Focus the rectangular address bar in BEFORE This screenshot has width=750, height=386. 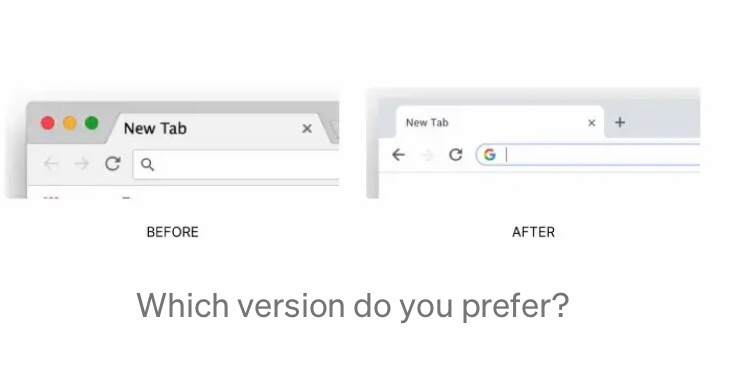click(236, 165)
